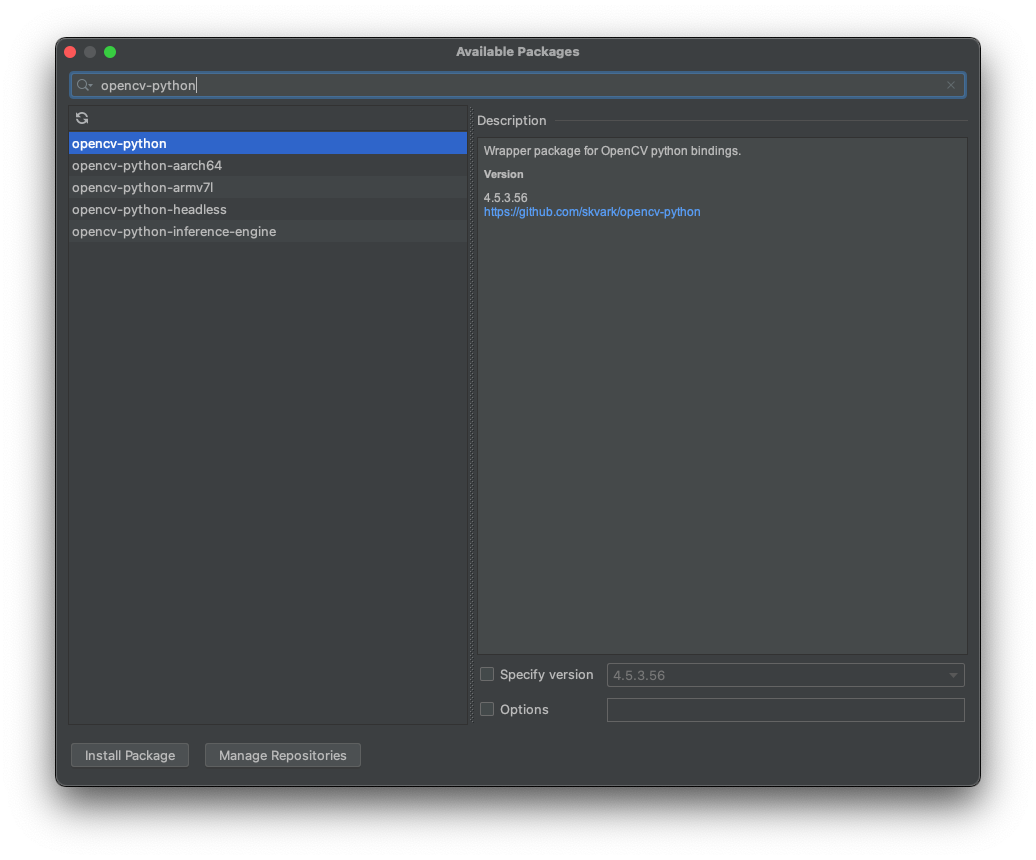Image resolution: width=1036 pixels, height=860 pixels.
Task: Click the reload packages list icon
Action: [82, 118]
